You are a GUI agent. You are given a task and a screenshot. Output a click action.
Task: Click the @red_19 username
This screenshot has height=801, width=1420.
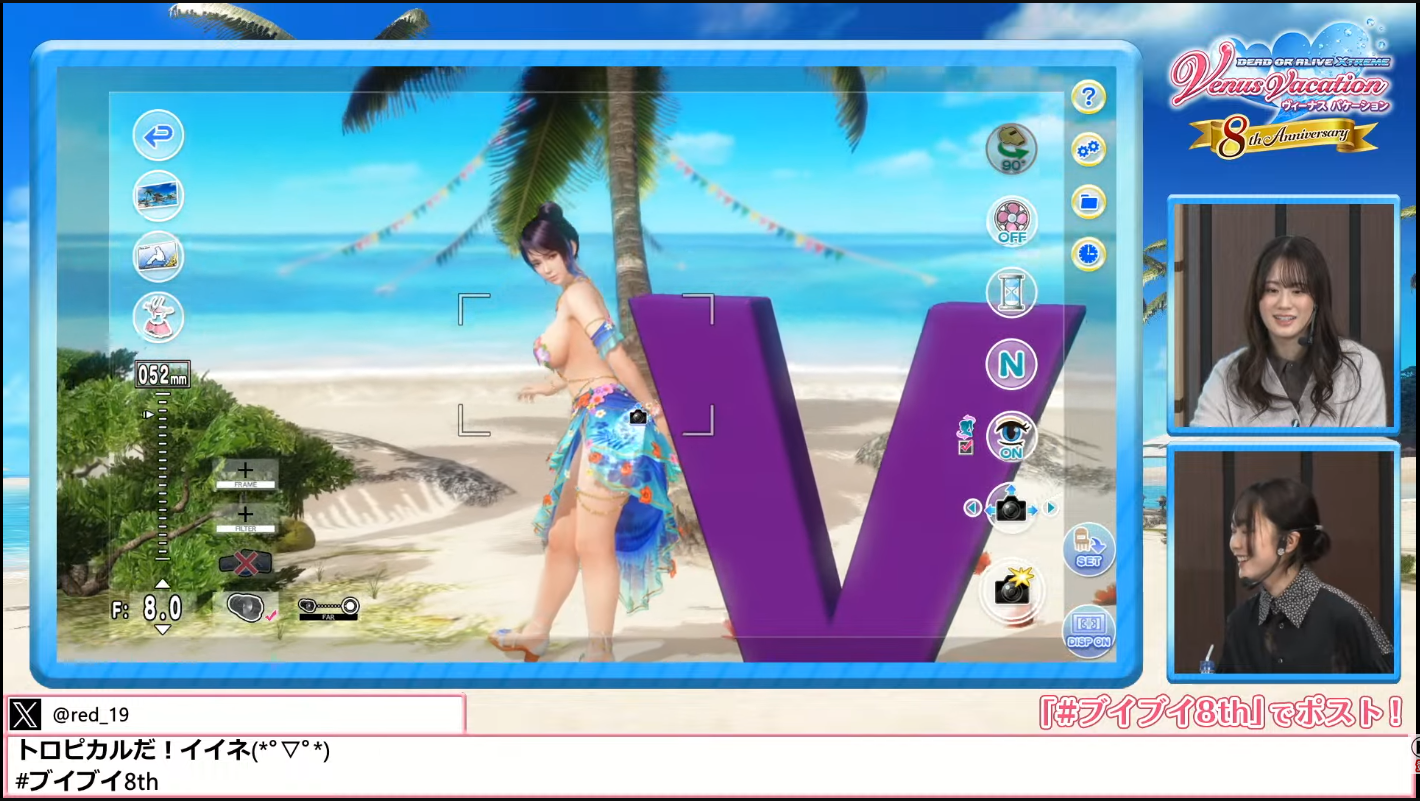[90, 715]
